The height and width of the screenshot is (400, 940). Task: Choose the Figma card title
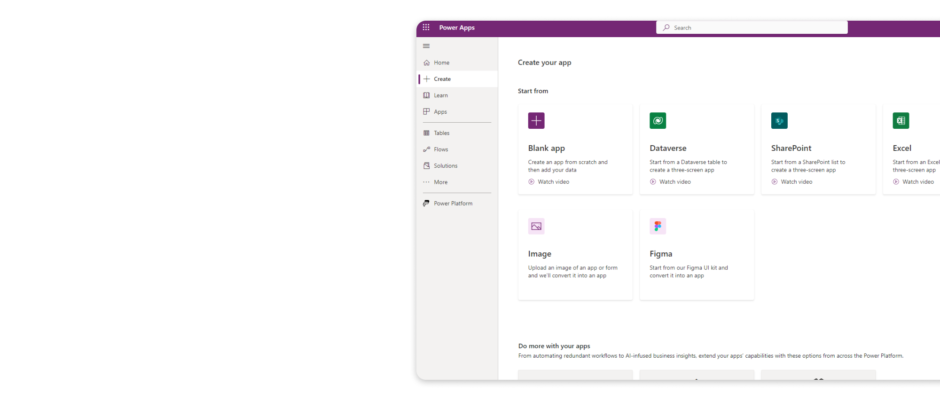tap(661, 254)
